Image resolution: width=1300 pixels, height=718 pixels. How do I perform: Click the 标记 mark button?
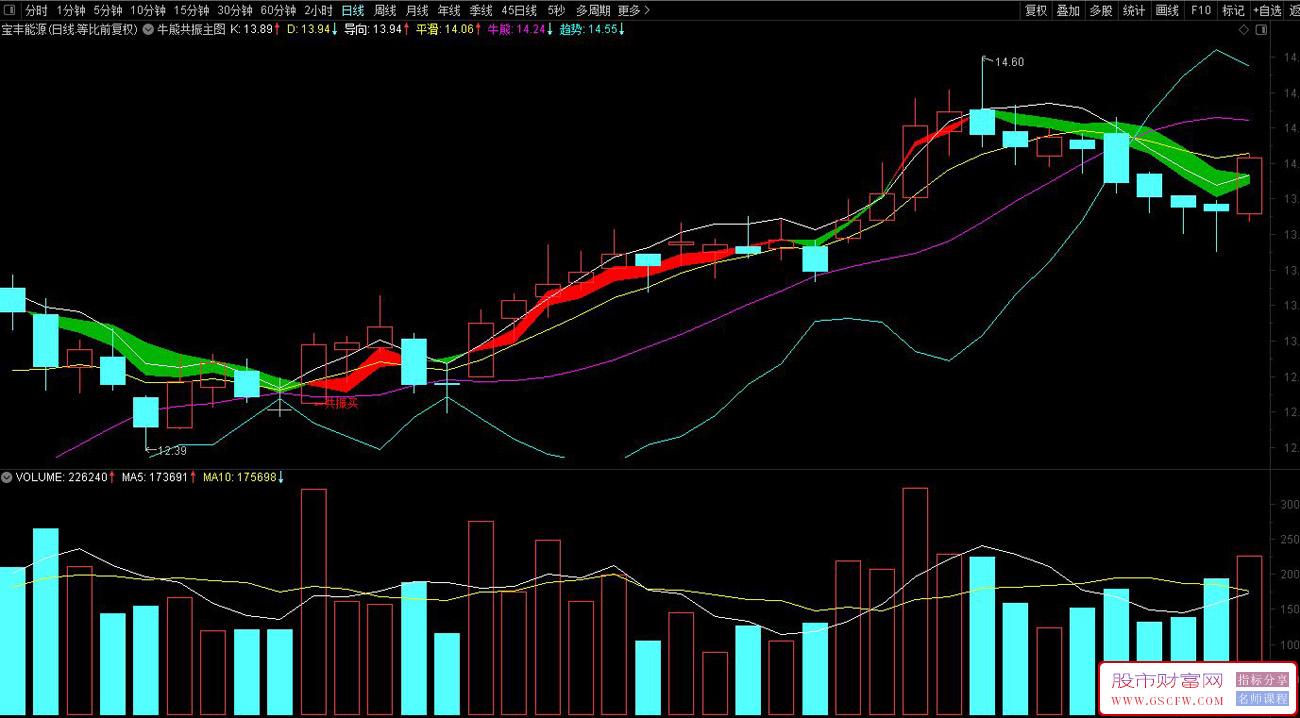[1233, 10]
